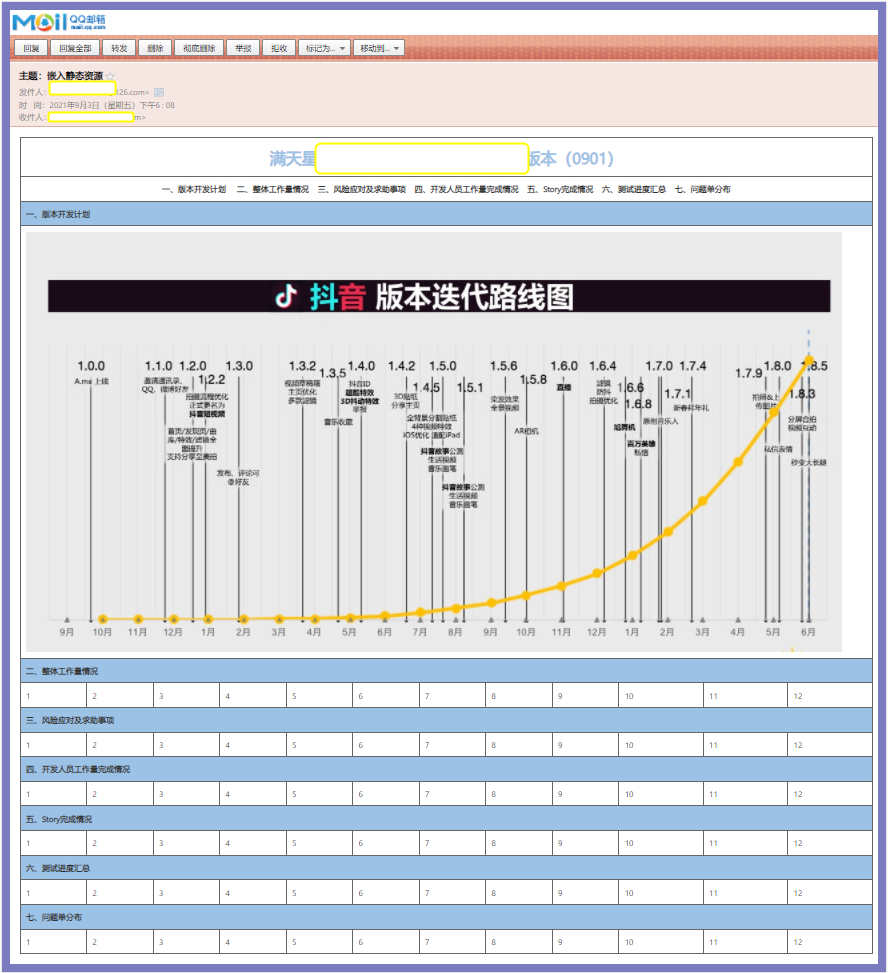Viewport: 888px width, 973px height.
Task: Select the 四、开发人员工作量完成情况 section header
Action: pos(446,769)
